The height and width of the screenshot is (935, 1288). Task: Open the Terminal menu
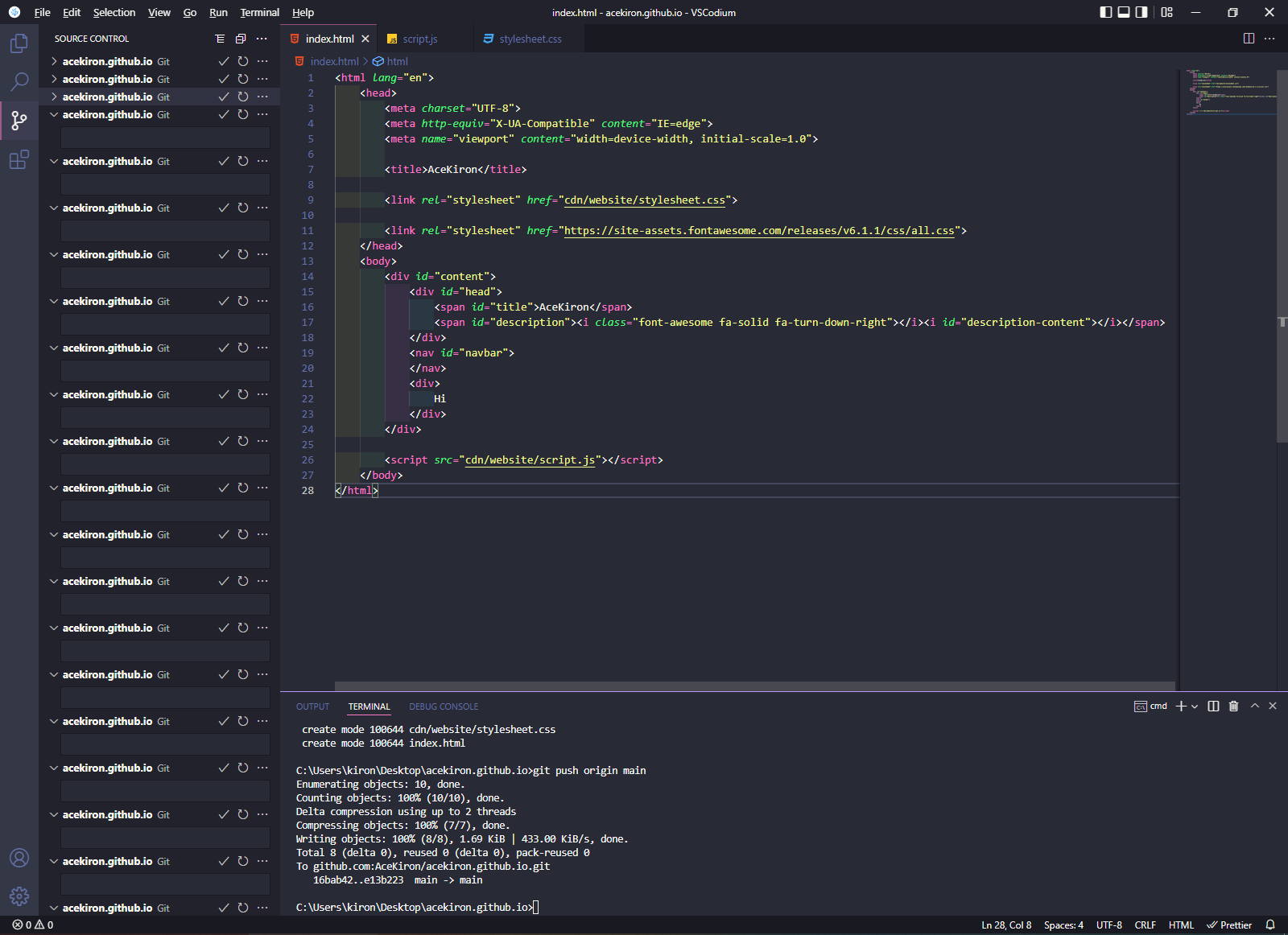[x=259, y=12]
